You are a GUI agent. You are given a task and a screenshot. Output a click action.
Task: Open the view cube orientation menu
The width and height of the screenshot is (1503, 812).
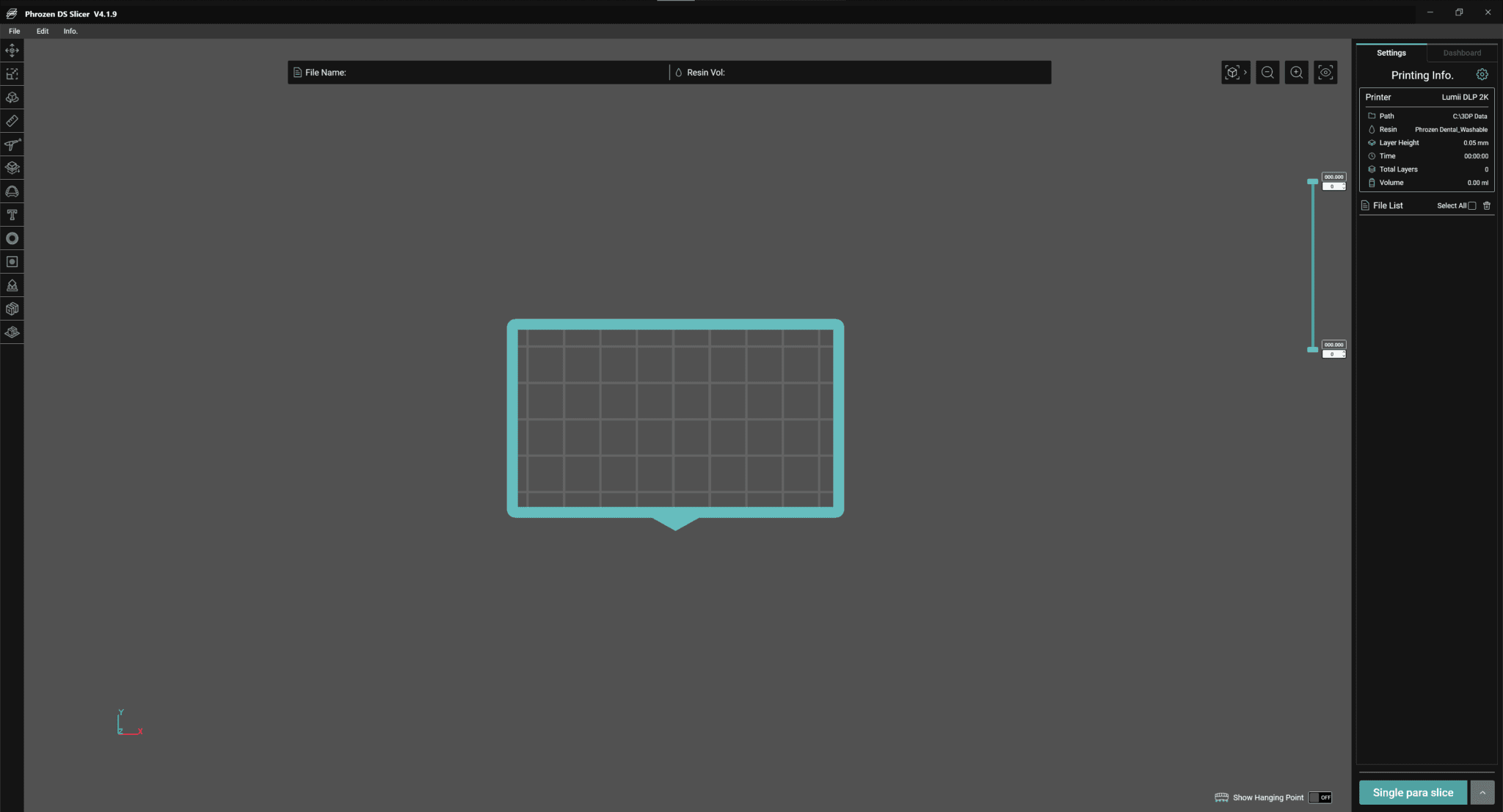pyautogui.click(x=1236, y=73)
